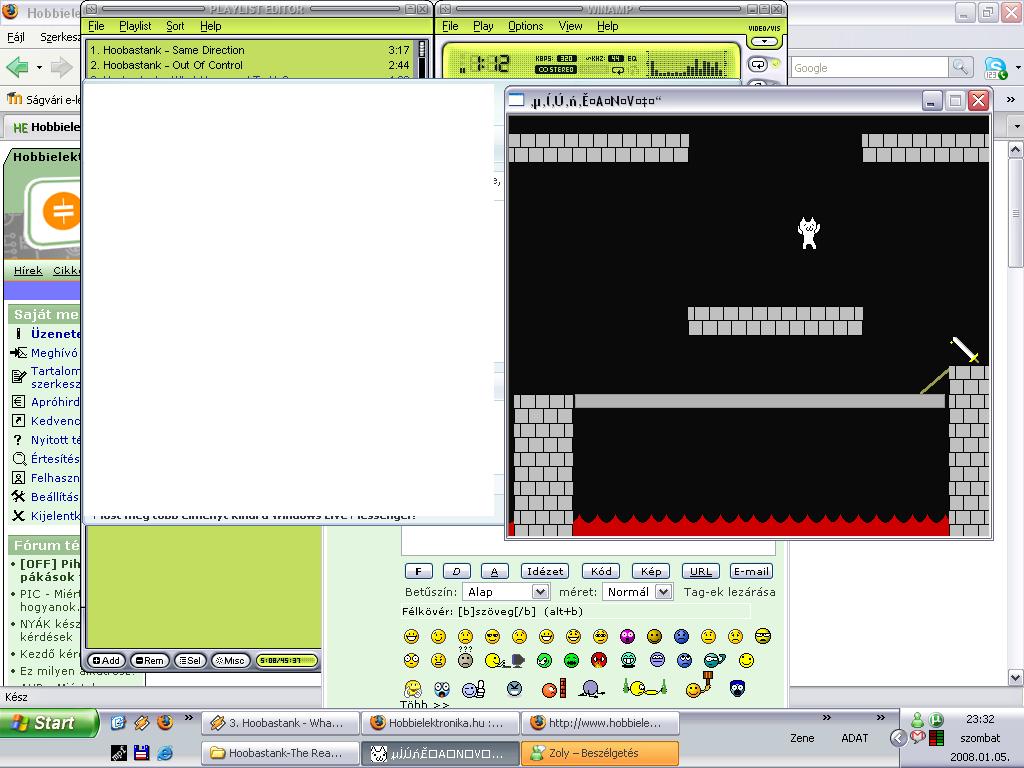Launch Firefox from quick launch
This screenshot has height=768, width=1024.
coord(165,722)
